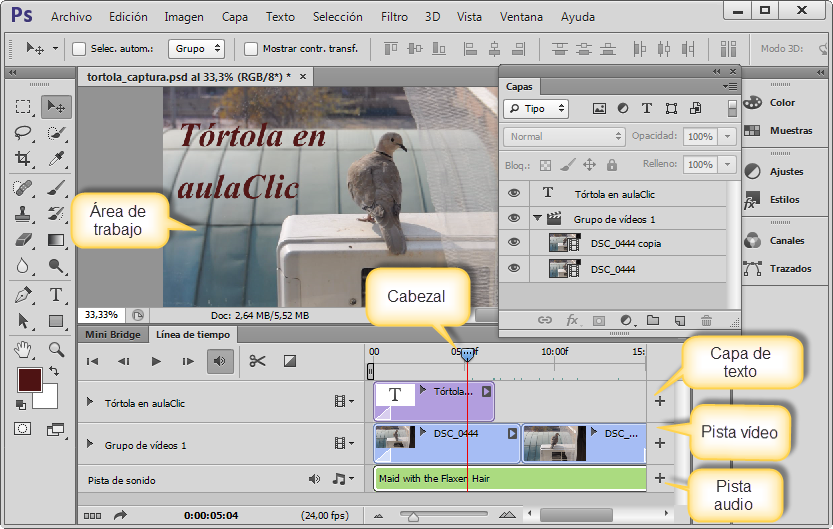Click the timeline zoom slider handle
Screen dimensions: 833x529
[x=413, y=516]
